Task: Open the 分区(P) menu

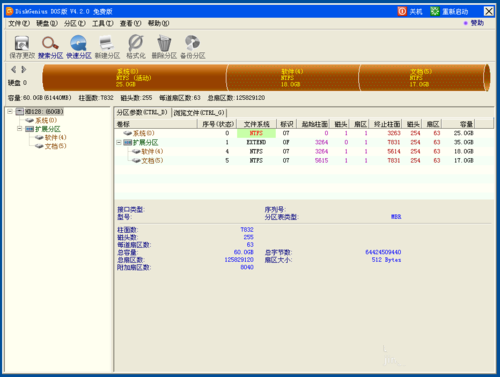Action: pos(75,23)
